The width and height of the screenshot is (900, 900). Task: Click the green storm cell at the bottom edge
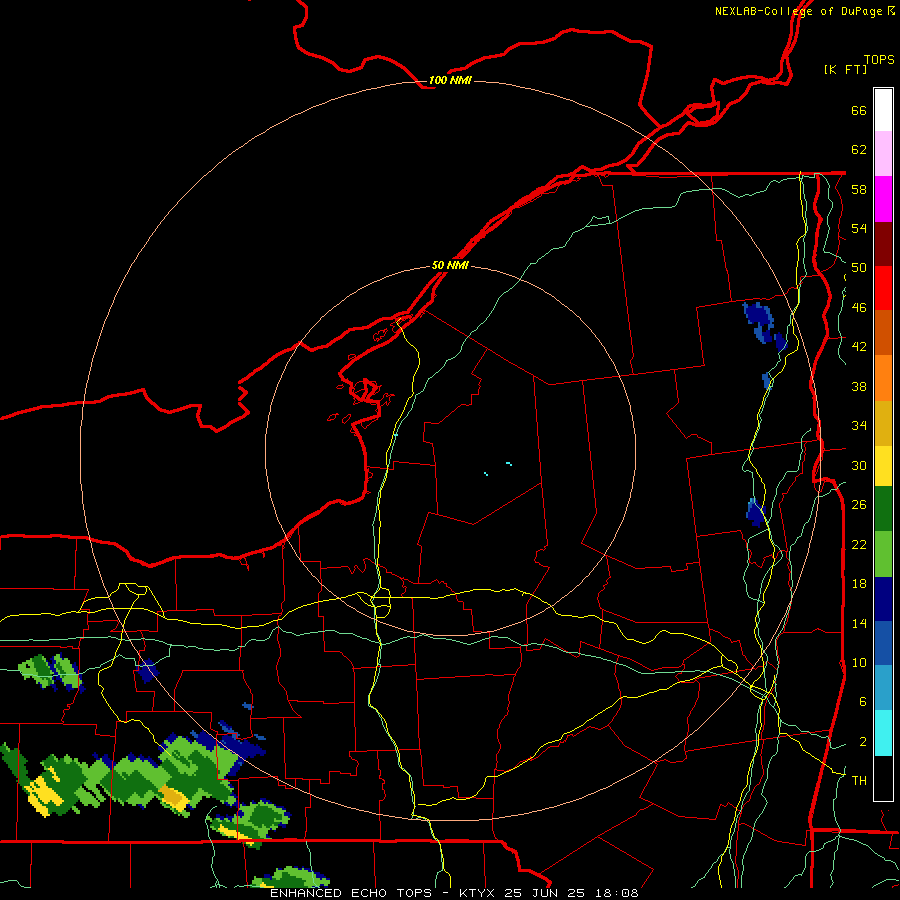[291, 878]
